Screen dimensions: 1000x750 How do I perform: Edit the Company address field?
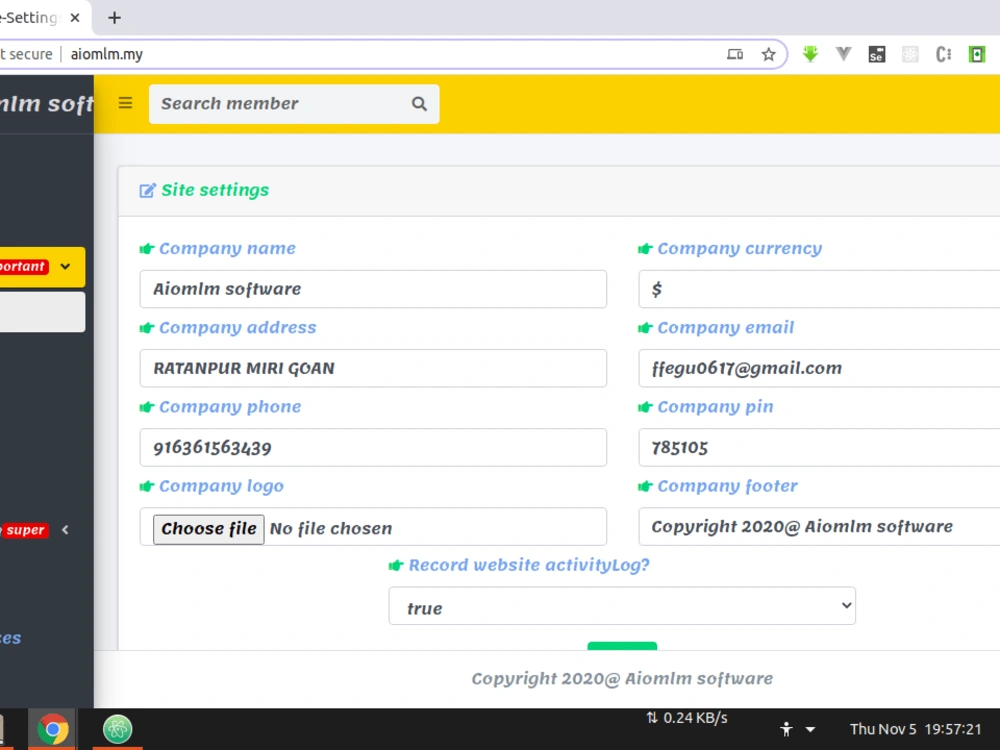coord(373,368)
